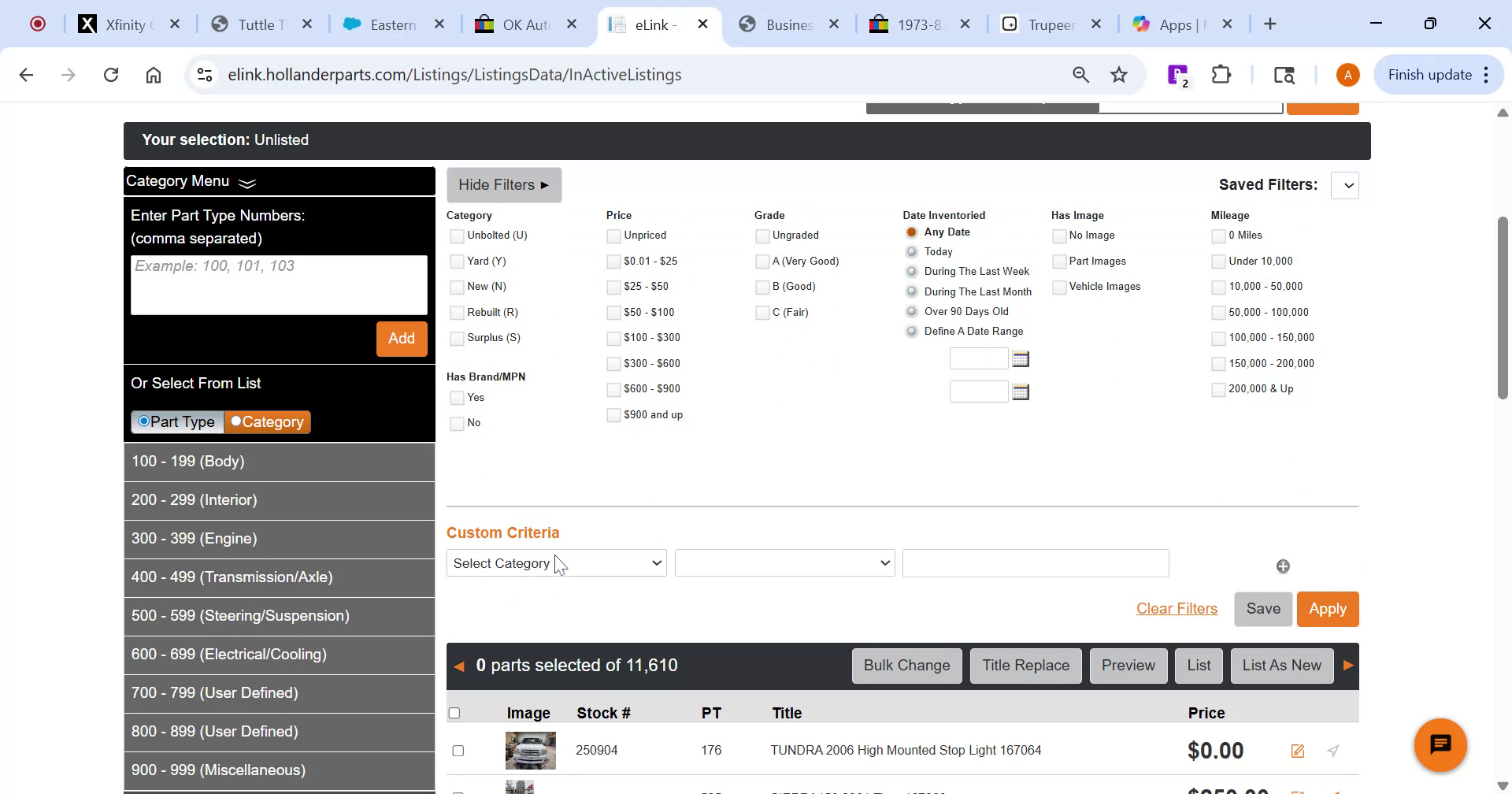Click the next page arrow in the parts toolbar
The width and height of the screenshot is (1512, 794).
click(x=1348, y=665)
